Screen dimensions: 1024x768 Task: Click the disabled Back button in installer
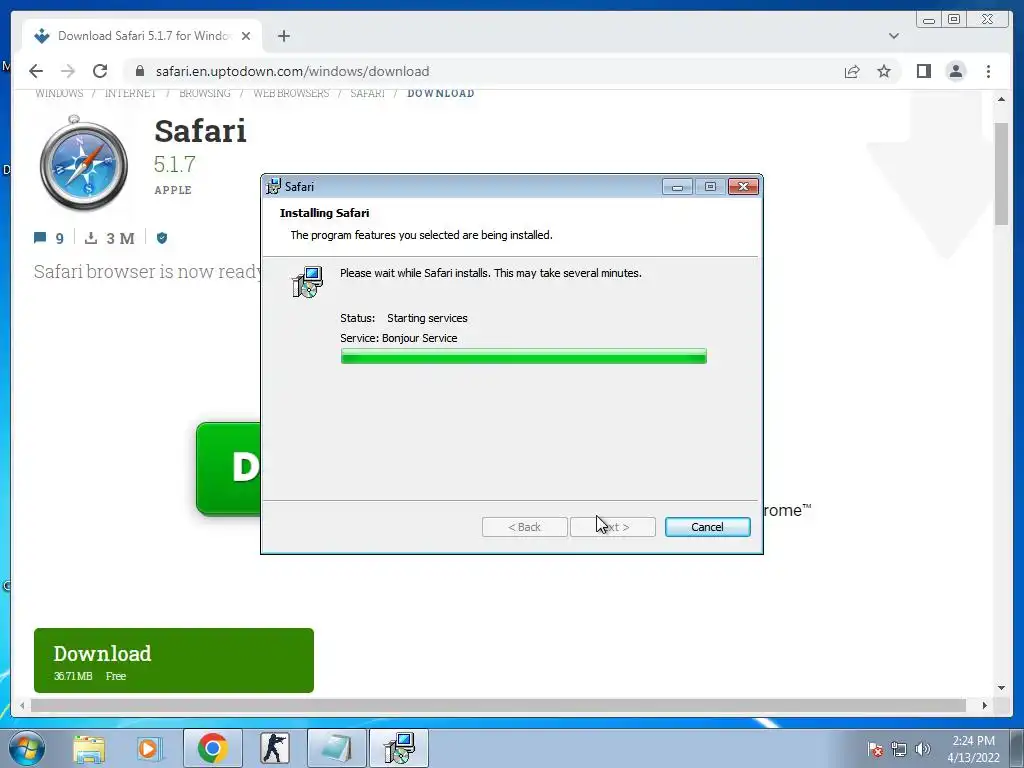[x=524, y=527]
